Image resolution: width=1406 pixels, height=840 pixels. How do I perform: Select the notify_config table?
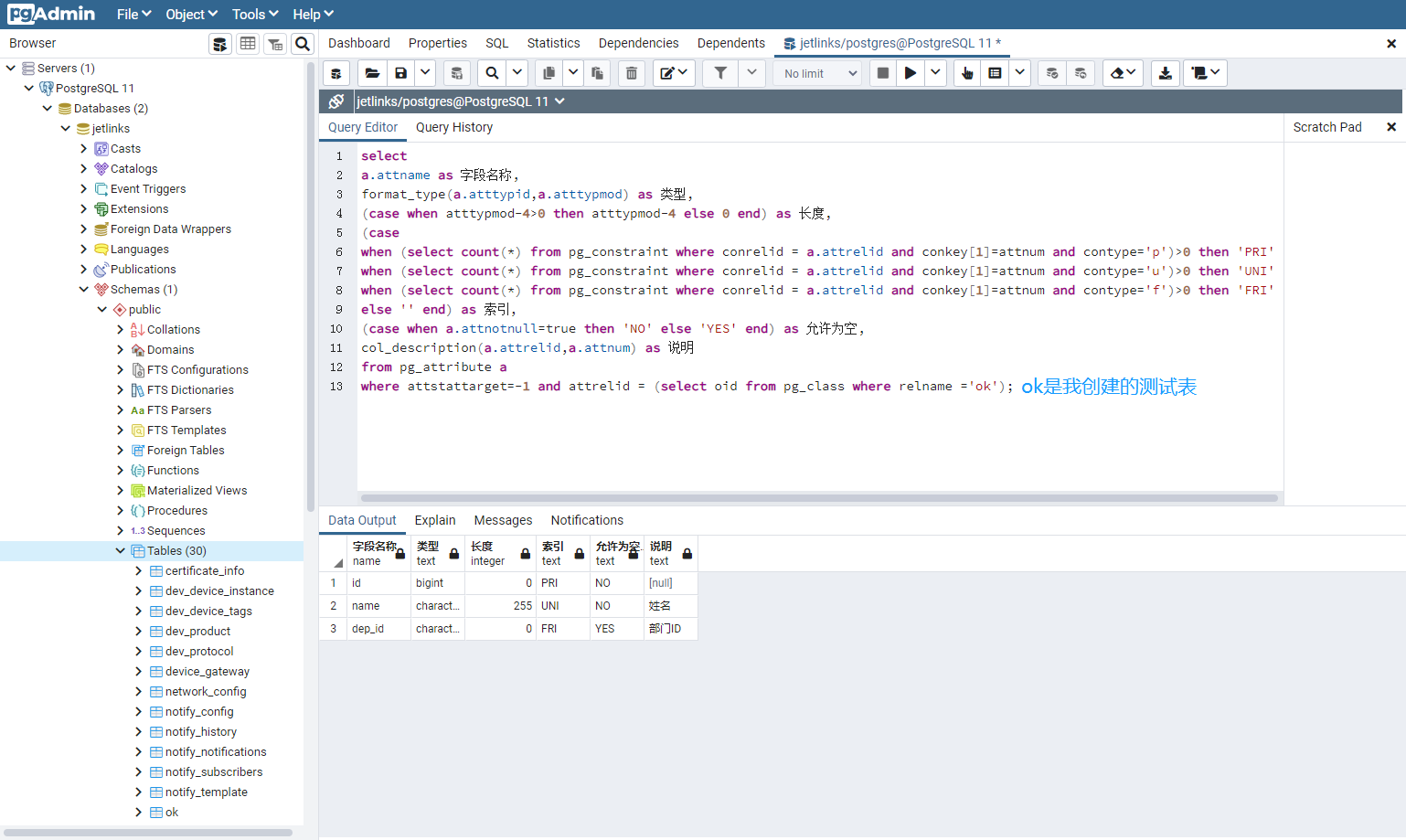click(199, 711)
